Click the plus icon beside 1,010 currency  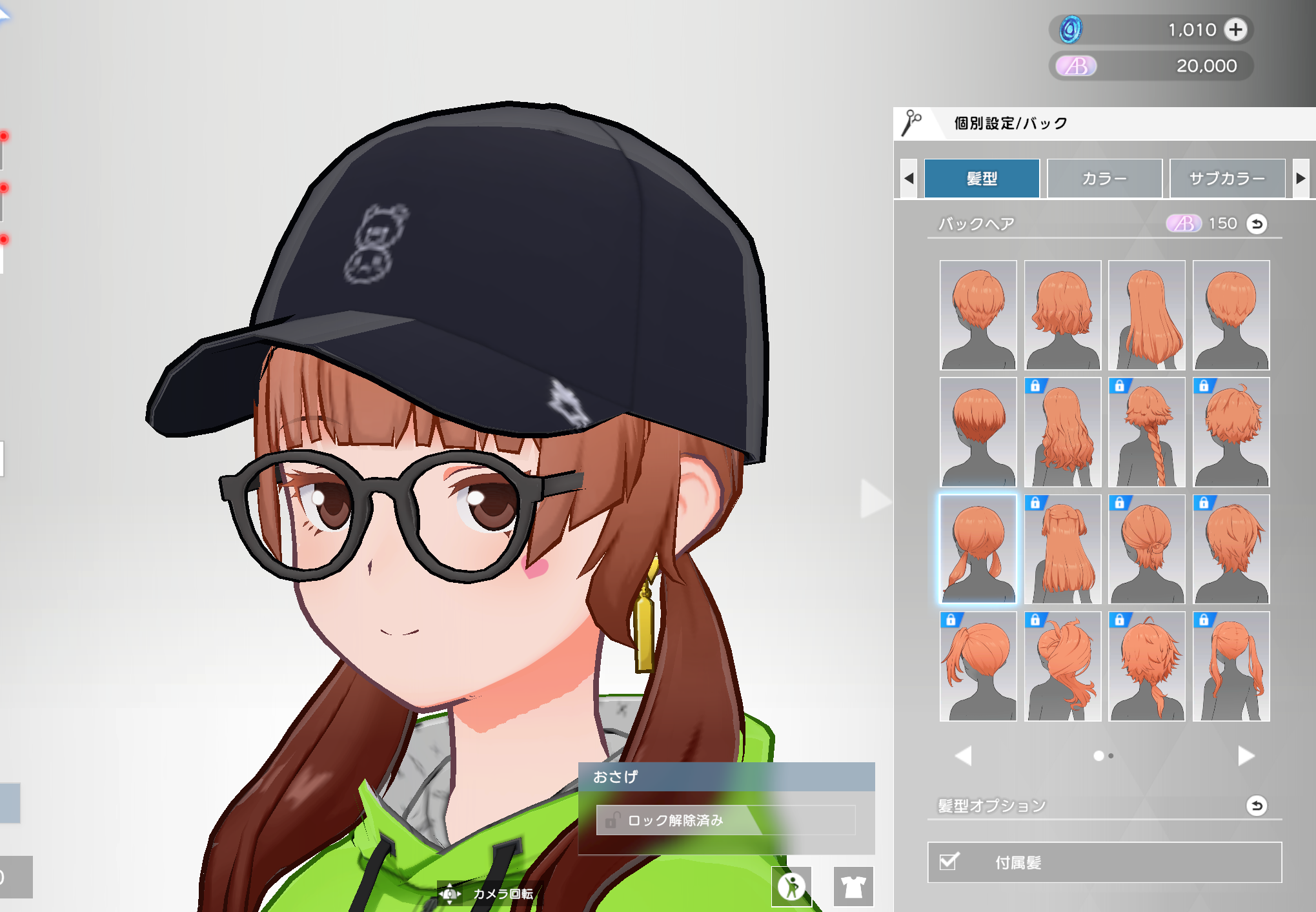click(x=1235, y=30)
